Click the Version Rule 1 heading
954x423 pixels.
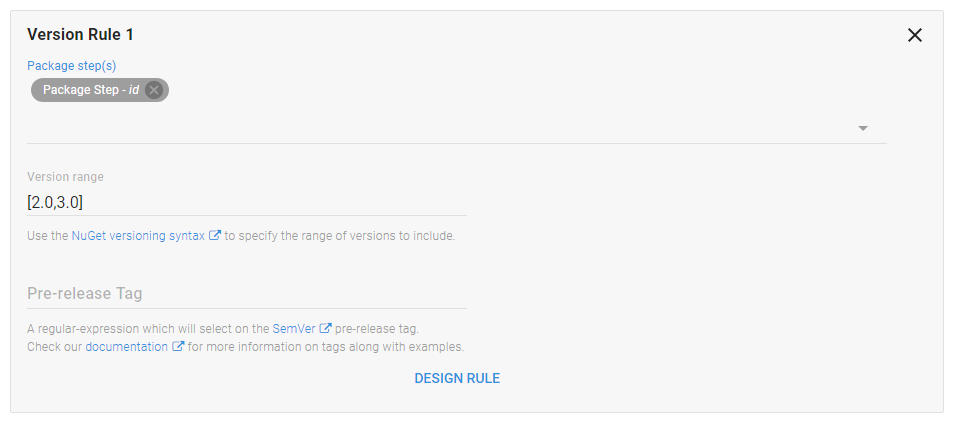pos(80,35)
